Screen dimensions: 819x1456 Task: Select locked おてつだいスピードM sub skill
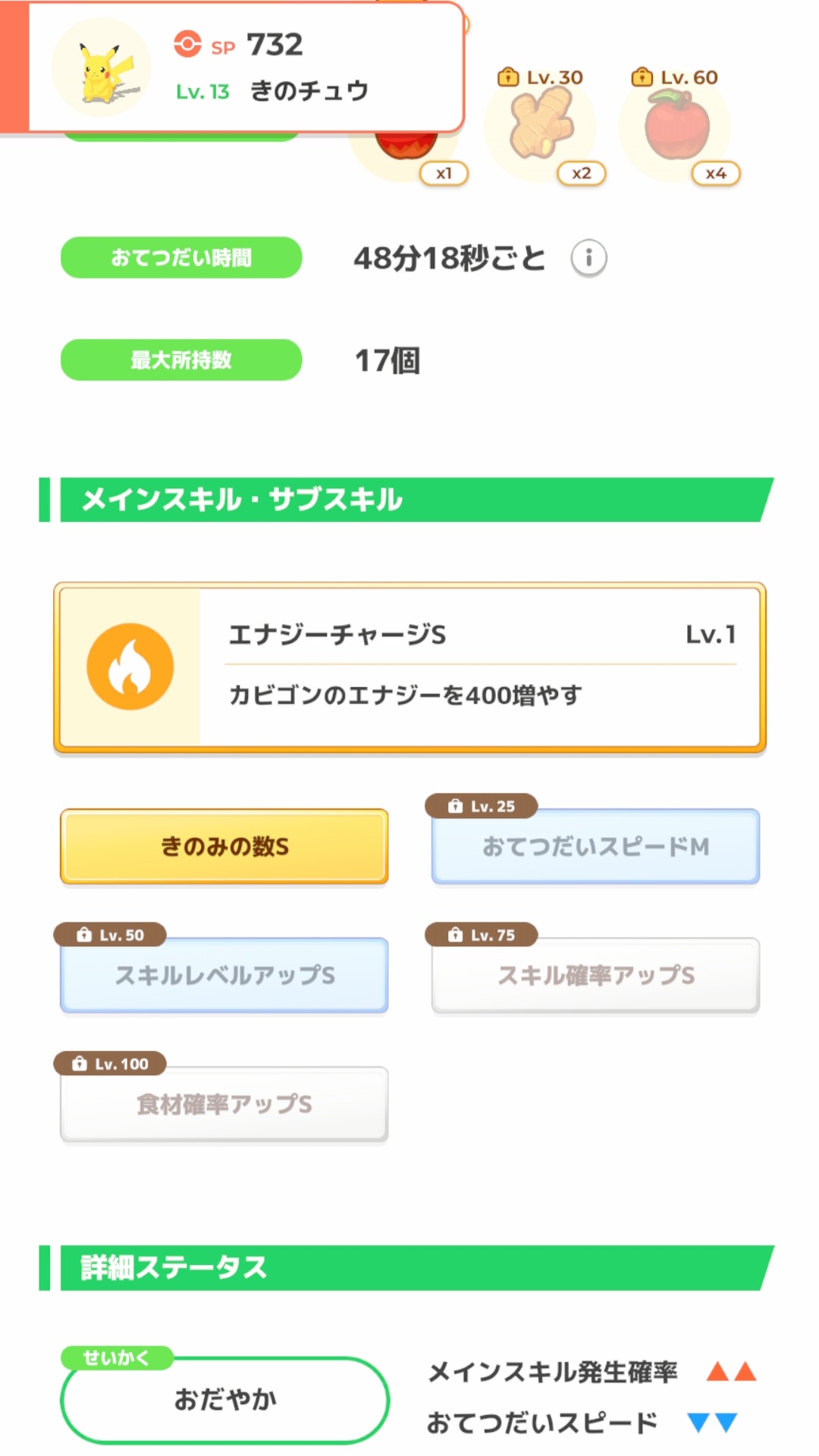[595, 847]
